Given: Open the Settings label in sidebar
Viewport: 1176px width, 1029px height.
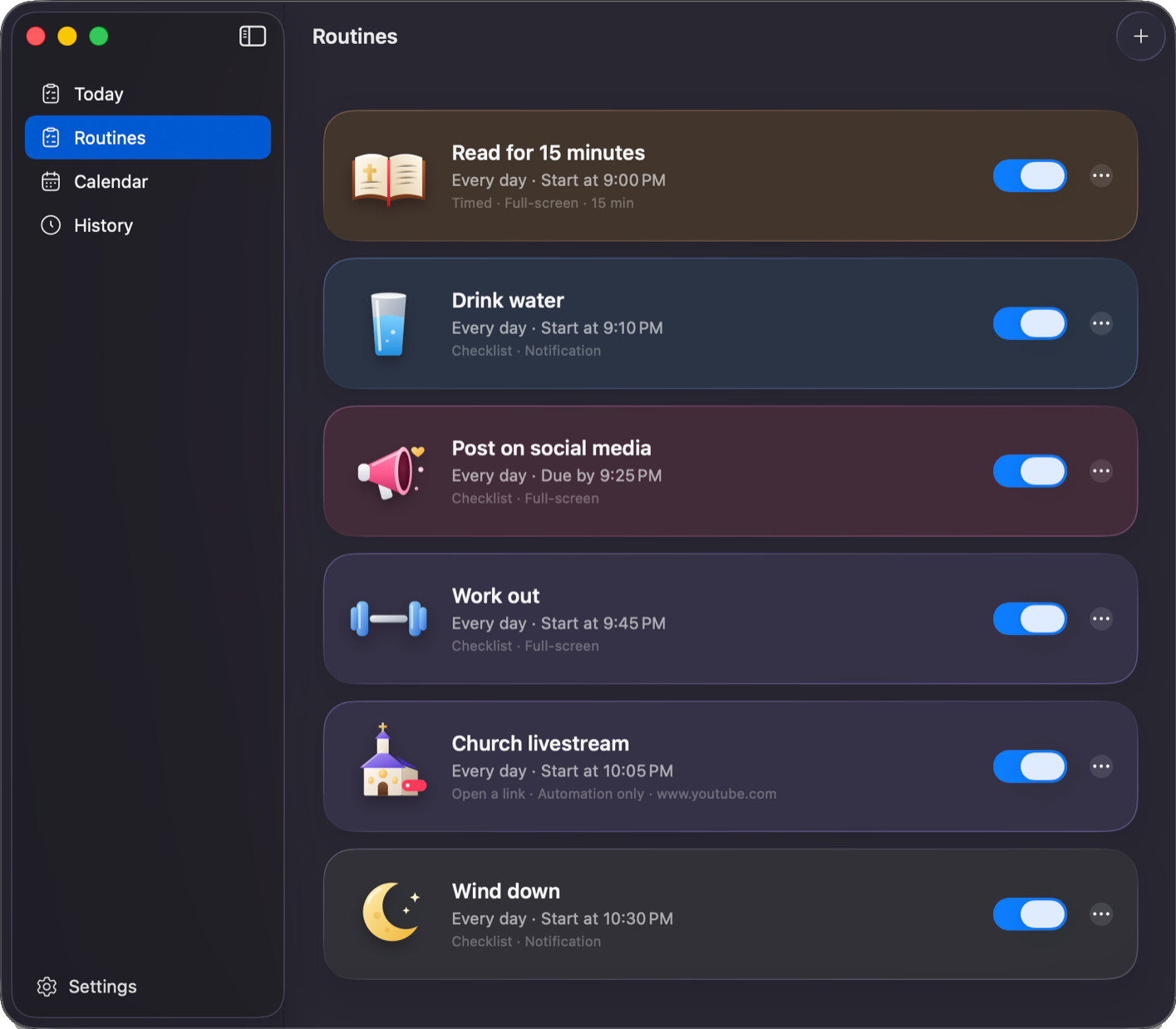Looking at the screenshot, I should 102,987.
